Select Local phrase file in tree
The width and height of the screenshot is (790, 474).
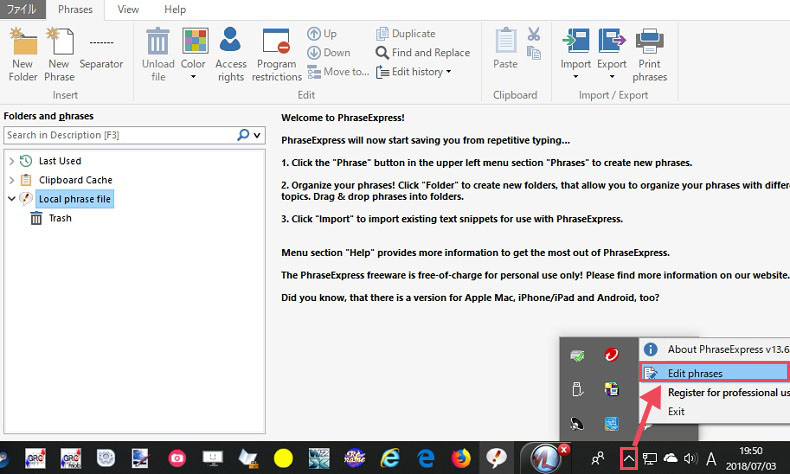(75, 199)
